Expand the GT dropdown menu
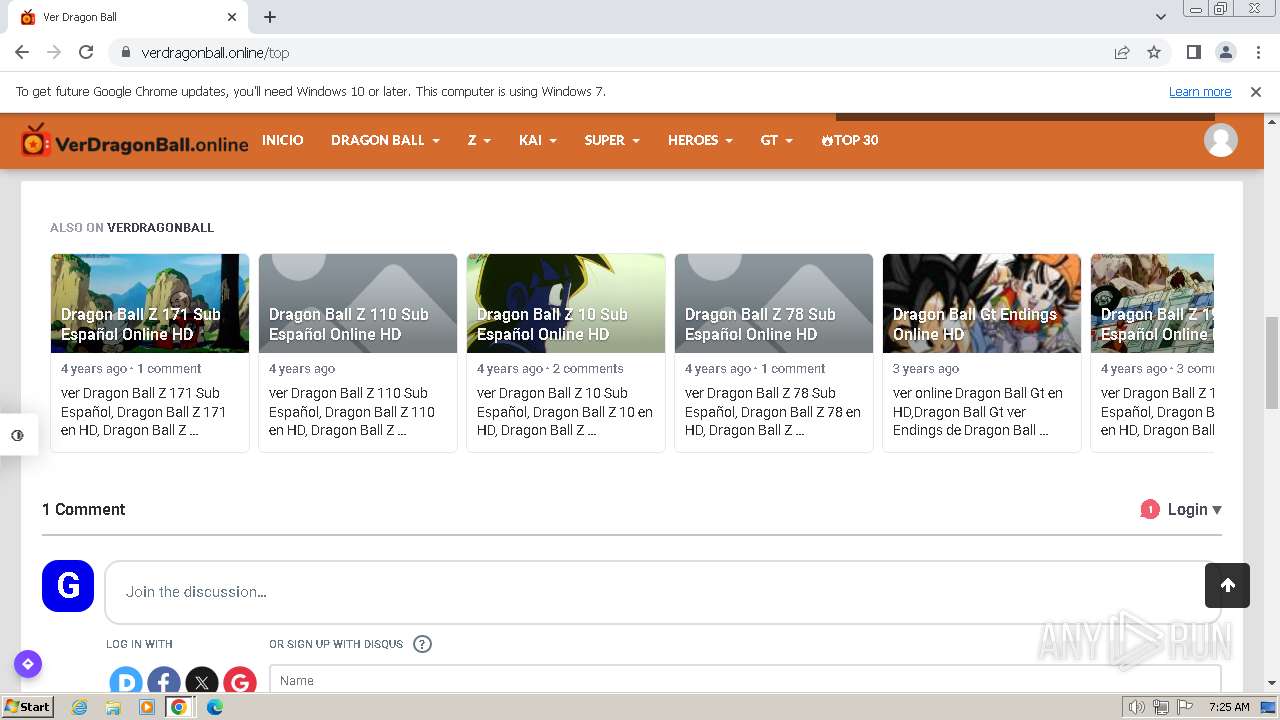 coord(776,140)
